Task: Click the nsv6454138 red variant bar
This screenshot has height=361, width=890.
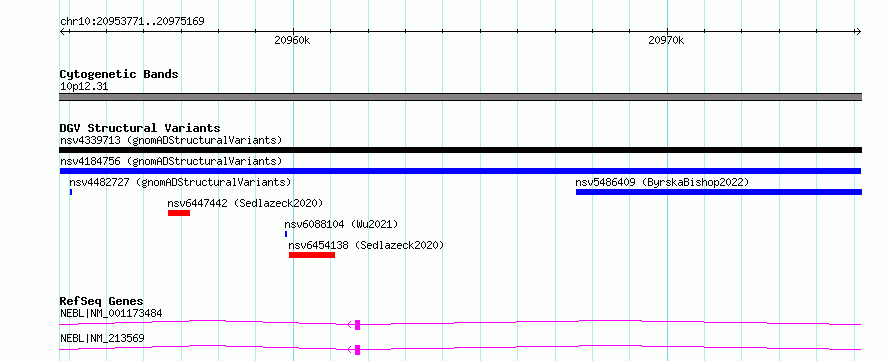Action: 312,255
